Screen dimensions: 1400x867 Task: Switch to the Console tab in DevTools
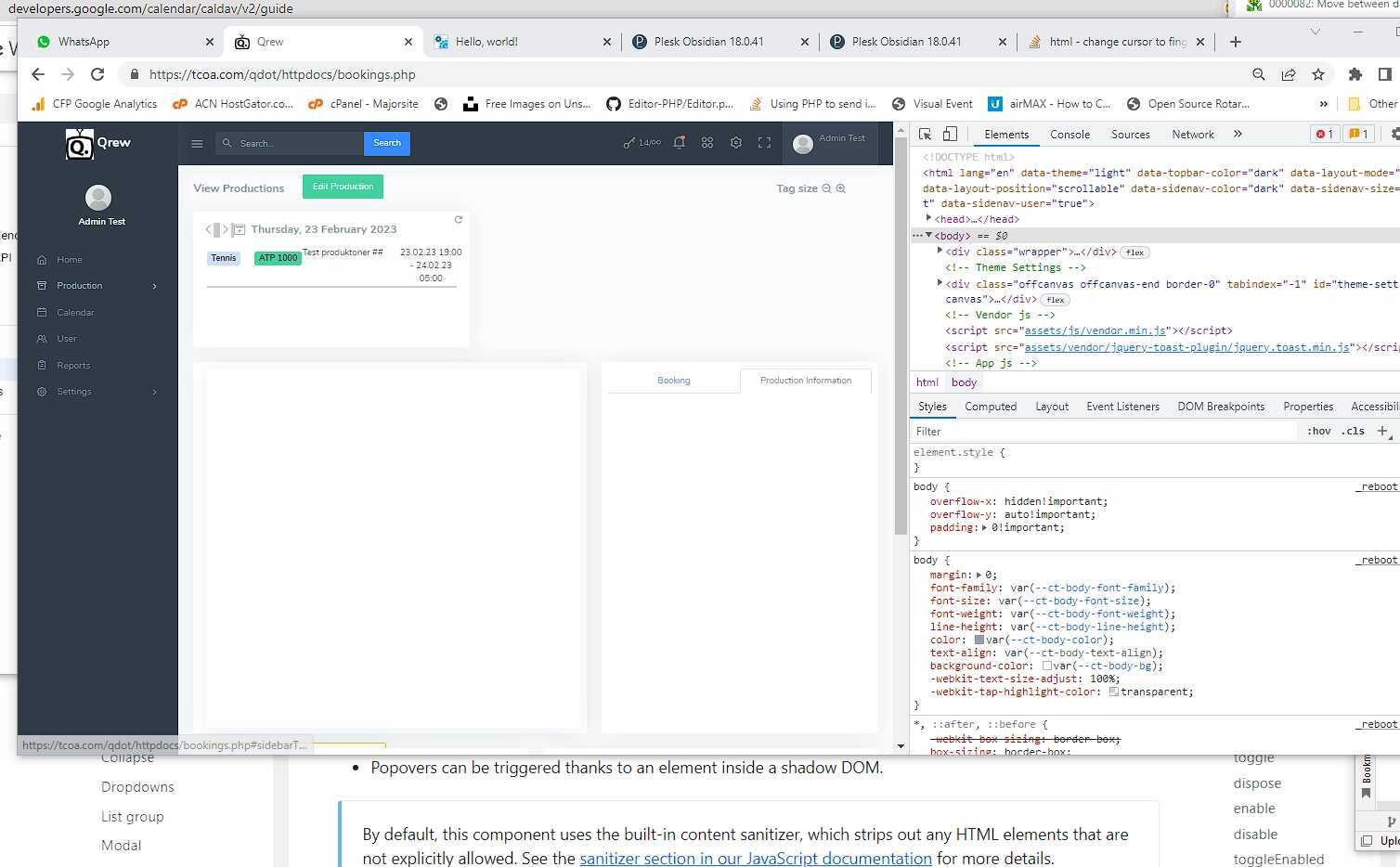[1069, 135]
